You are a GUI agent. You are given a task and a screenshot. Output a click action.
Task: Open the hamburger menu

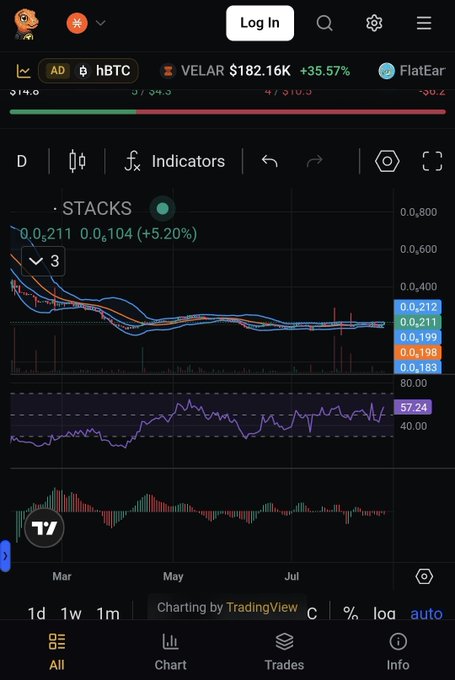[x=424, y=23]
